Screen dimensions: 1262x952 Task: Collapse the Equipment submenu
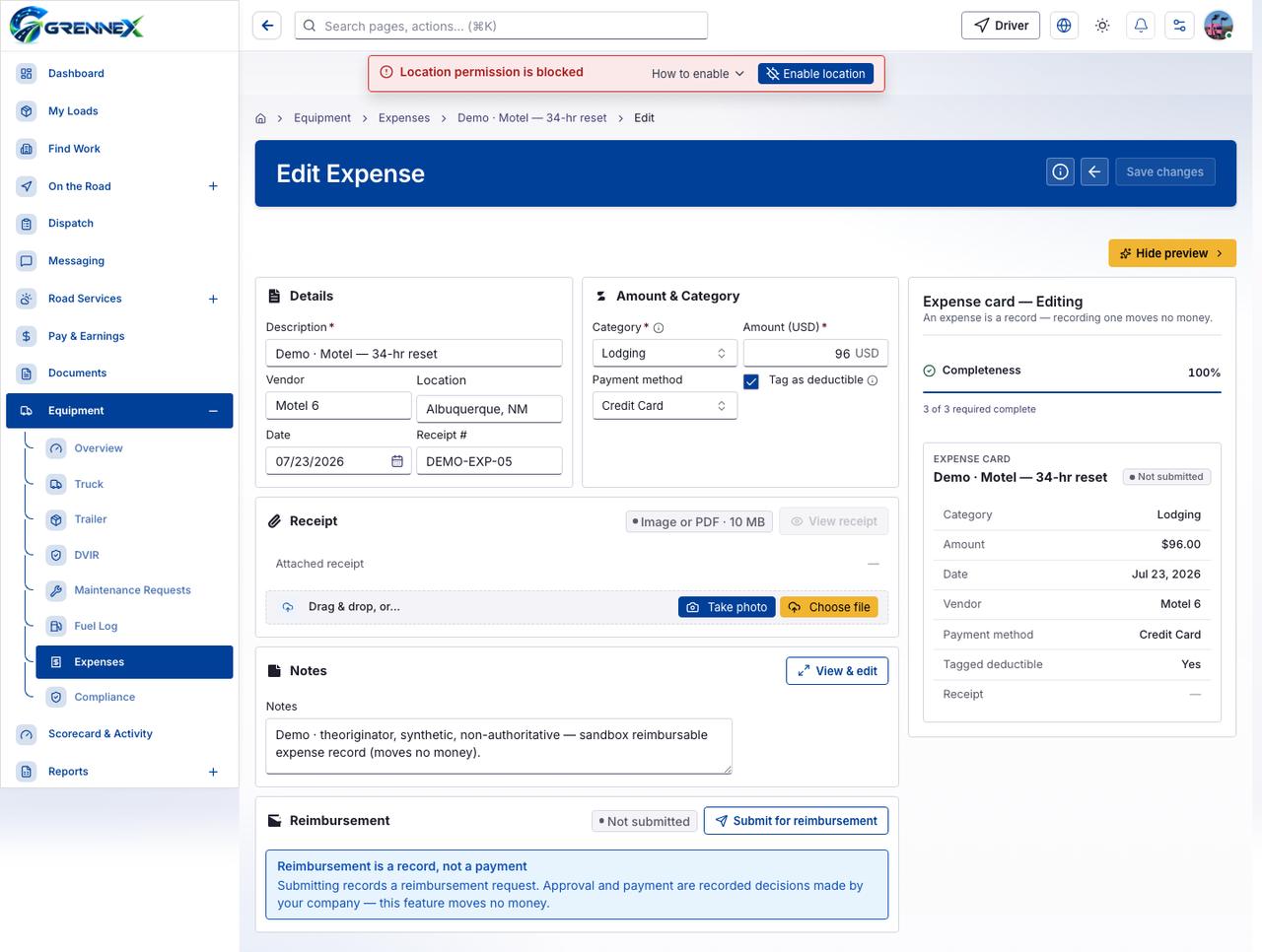tap(213, 411)
